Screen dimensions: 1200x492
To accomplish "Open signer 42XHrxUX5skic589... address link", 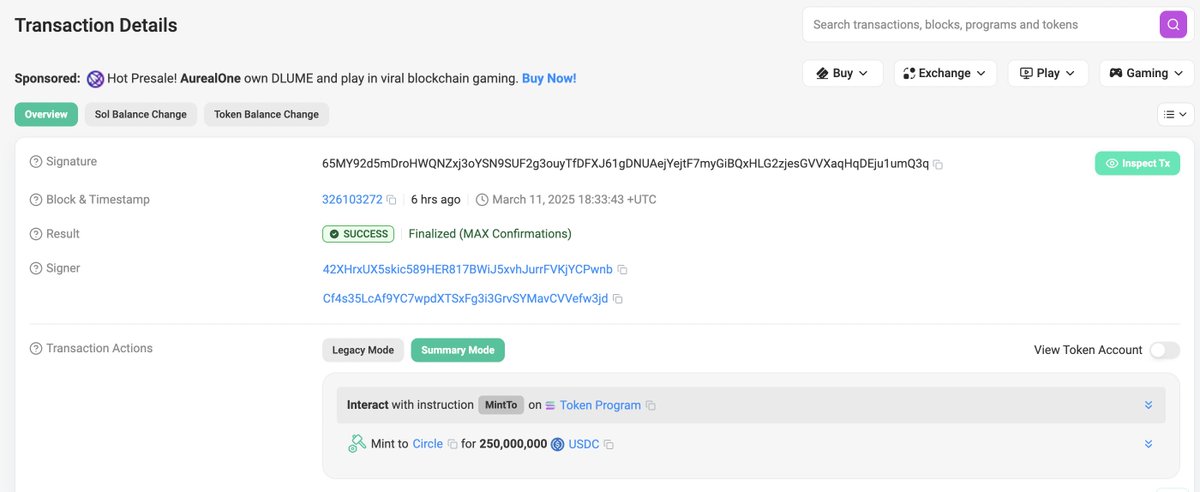I will [x=467, y=270].
